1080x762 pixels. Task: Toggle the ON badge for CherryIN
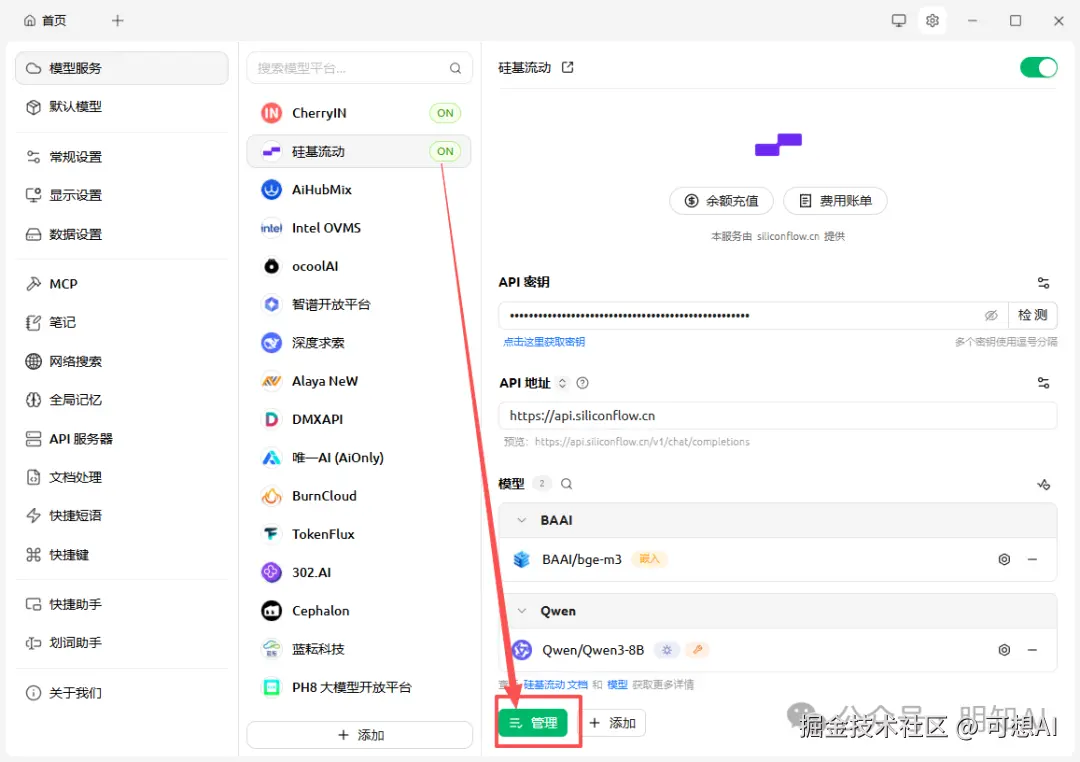[x=445, y=113]
